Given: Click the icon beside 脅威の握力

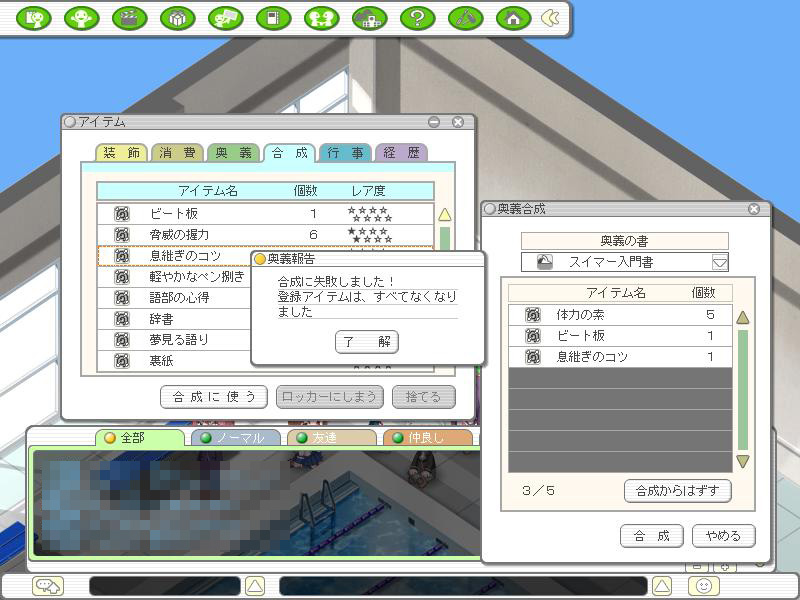Looking at the screenshot, I should coord(122,235).
